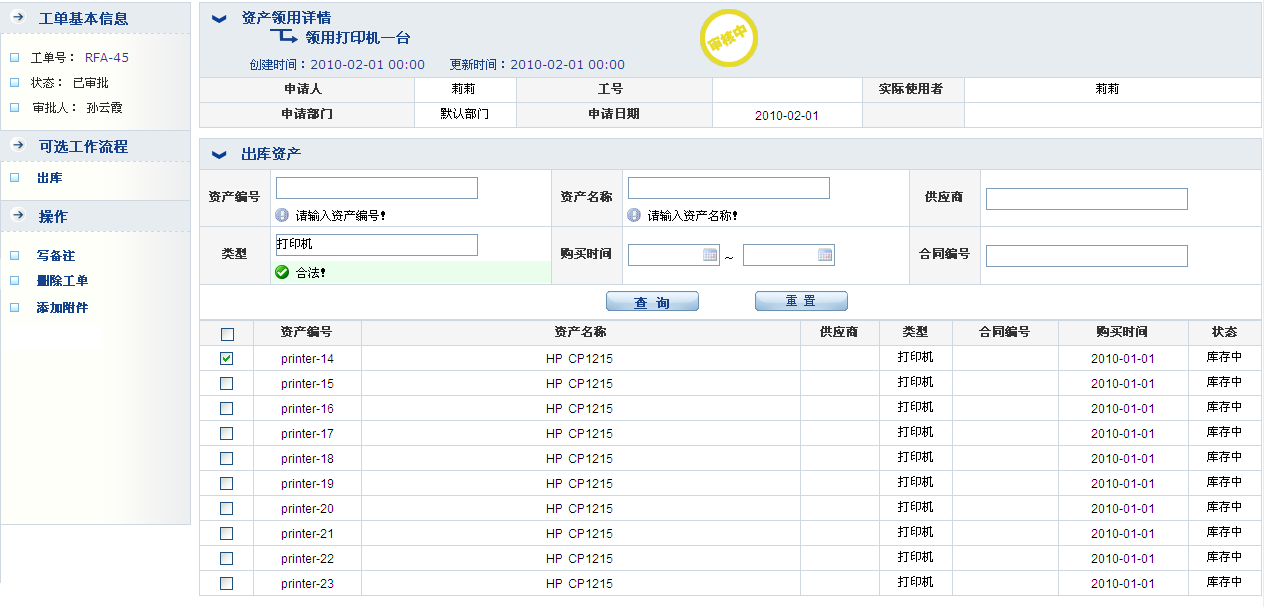Click the green check icon beside 合法
The height and width of the screenshot is (607, 1264).
283,272
